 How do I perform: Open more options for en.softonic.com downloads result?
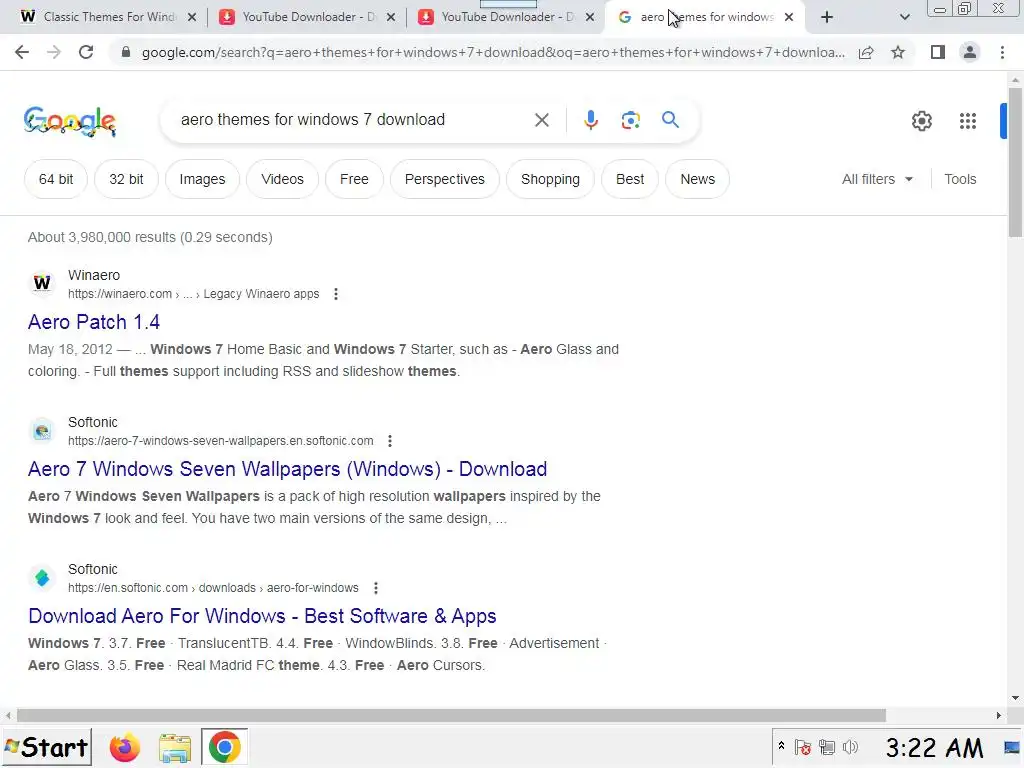376,588
